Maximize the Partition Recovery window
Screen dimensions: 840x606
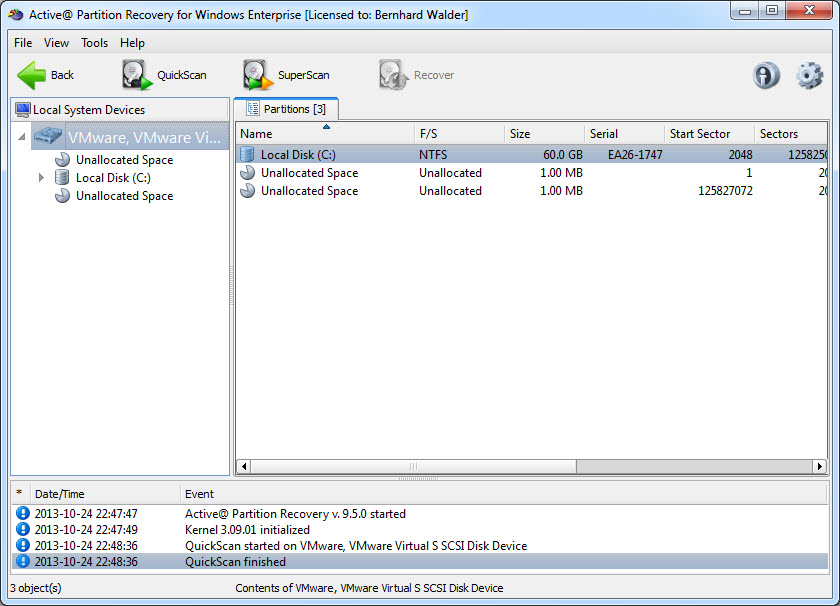point(771,11)
